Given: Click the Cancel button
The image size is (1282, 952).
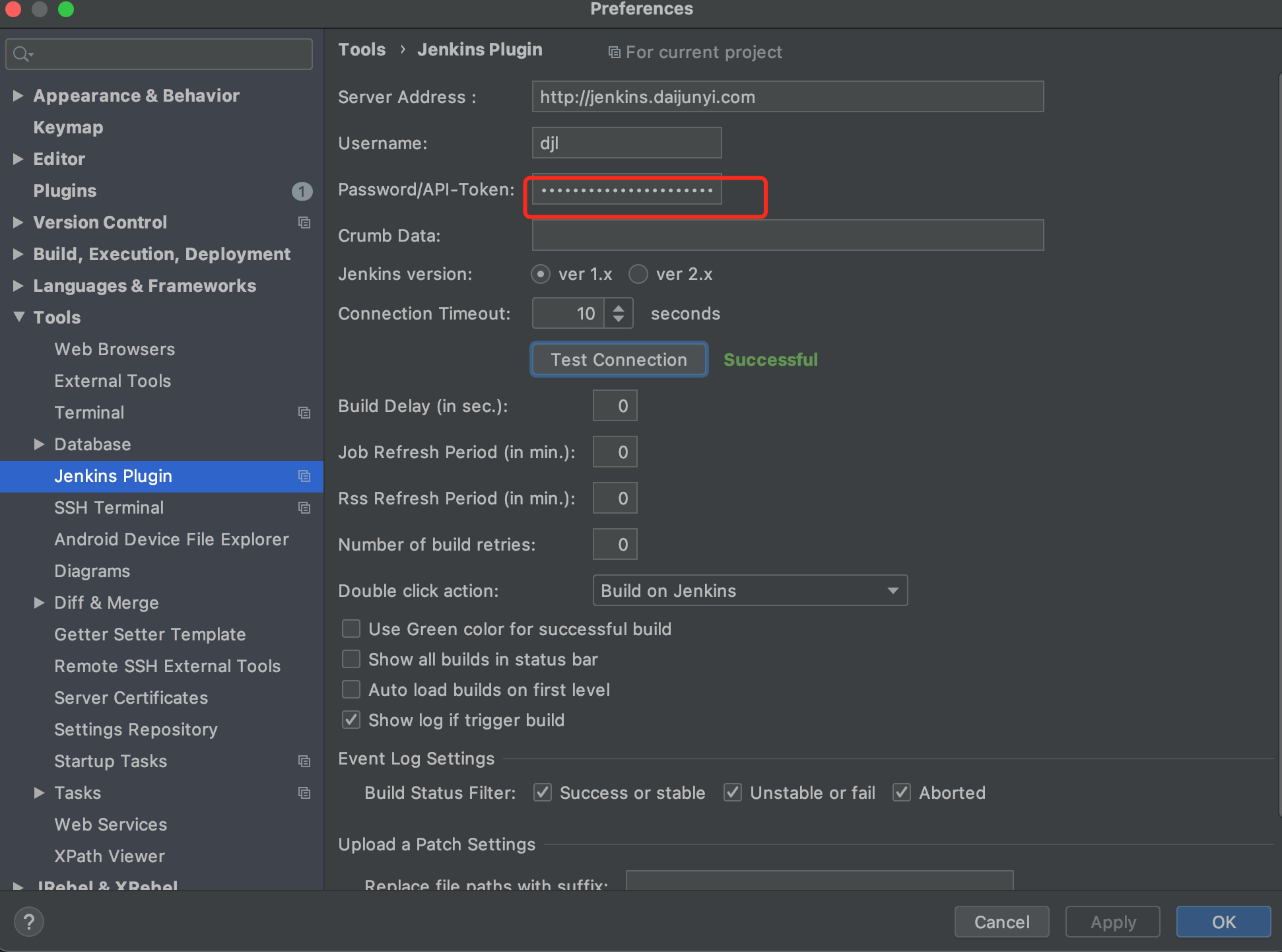Looking at the screenshot, I should (1002, 922).
